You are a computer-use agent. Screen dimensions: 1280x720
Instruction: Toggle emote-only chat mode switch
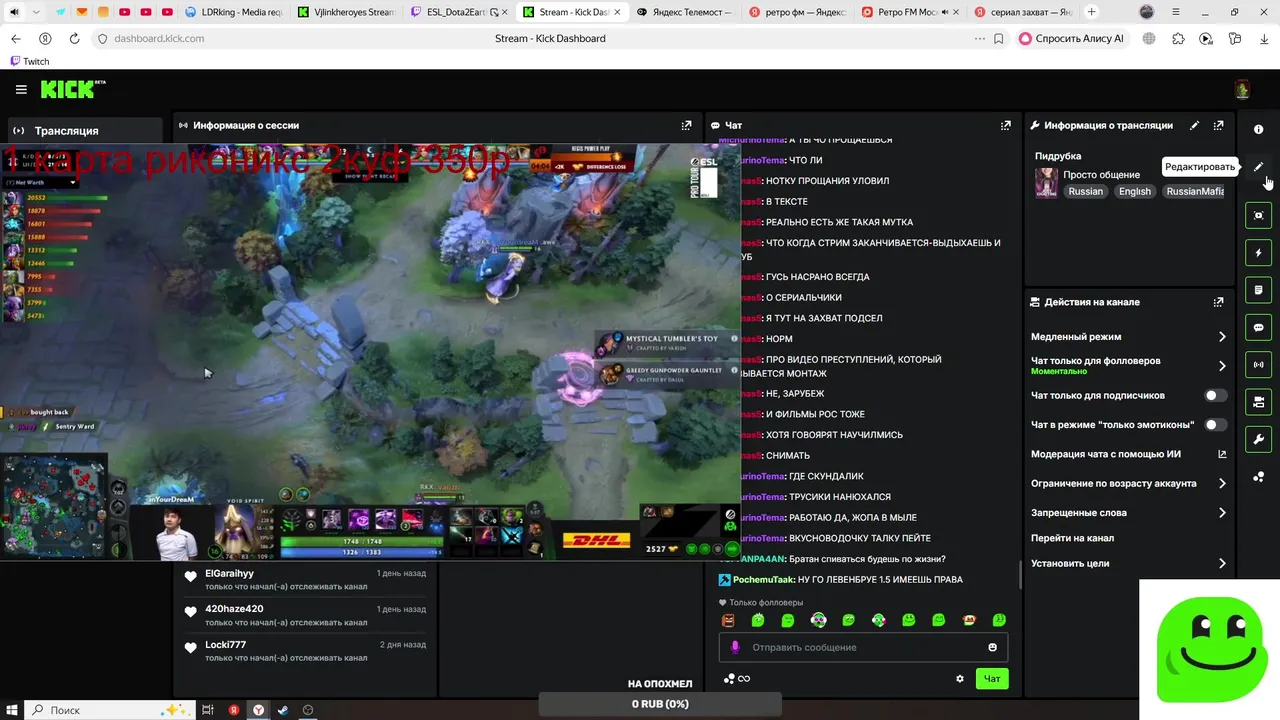click(1215, 425)
